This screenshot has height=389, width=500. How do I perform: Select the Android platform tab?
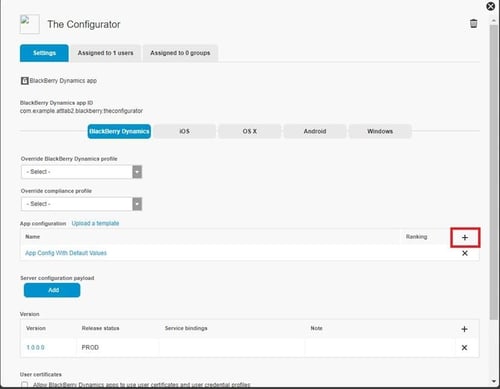[315, 131]
